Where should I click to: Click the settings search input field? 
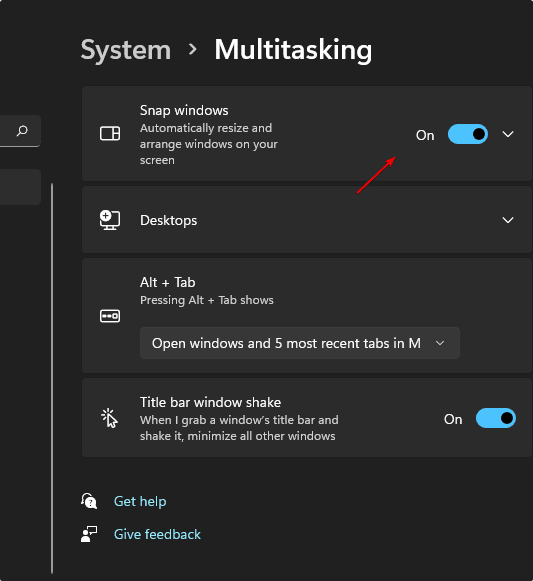(x=20, y=131)
